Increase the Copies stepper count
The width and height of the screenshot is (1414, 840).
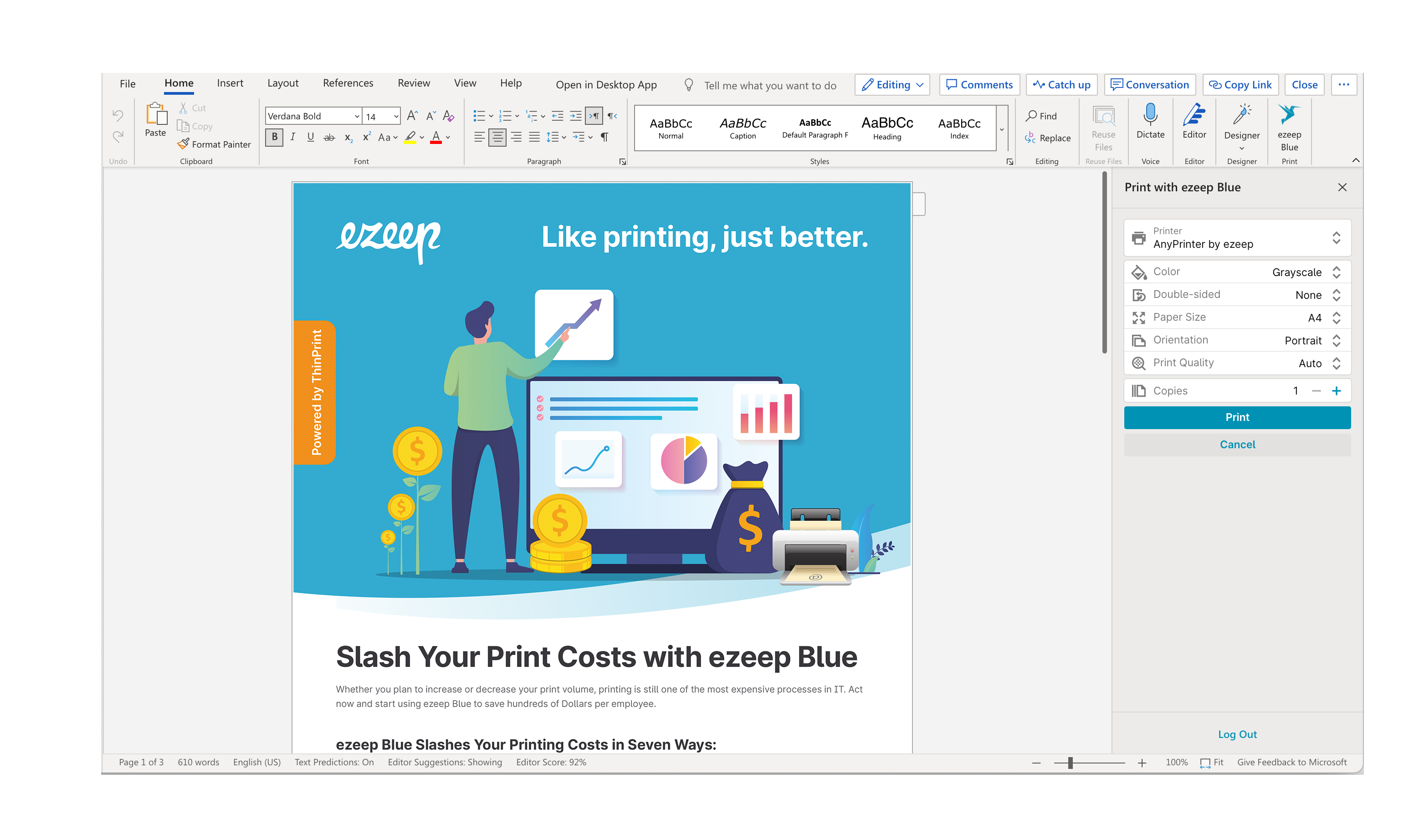(1339, 390)
